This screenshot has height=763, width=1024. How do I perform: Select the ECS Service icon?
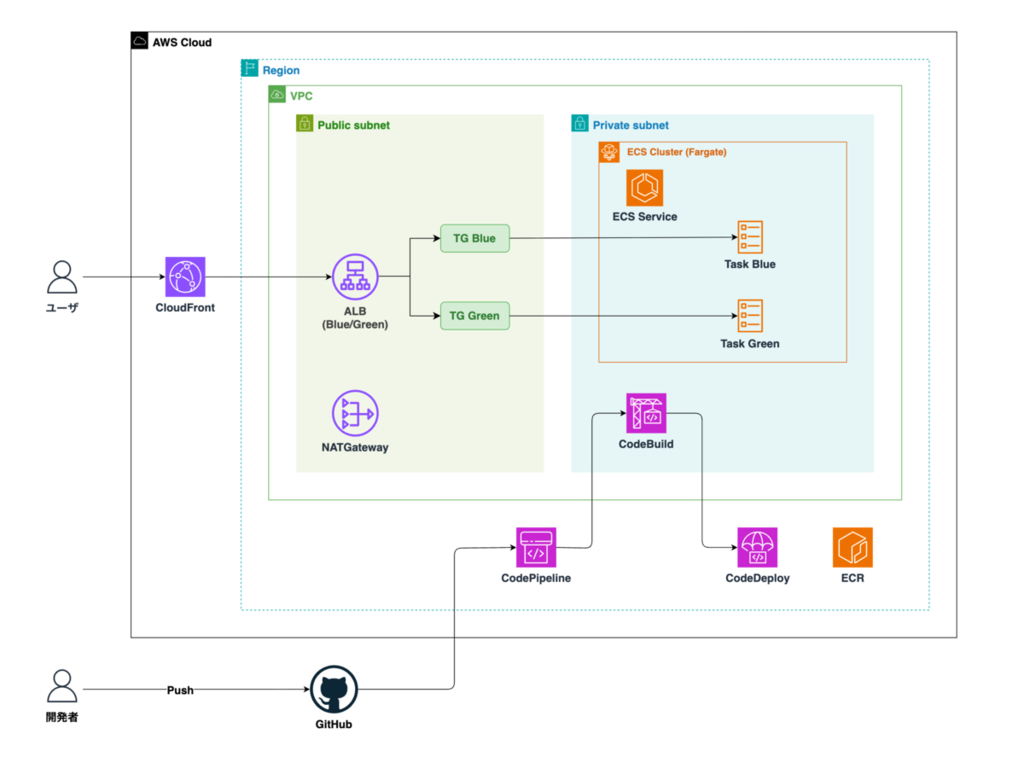645,187
